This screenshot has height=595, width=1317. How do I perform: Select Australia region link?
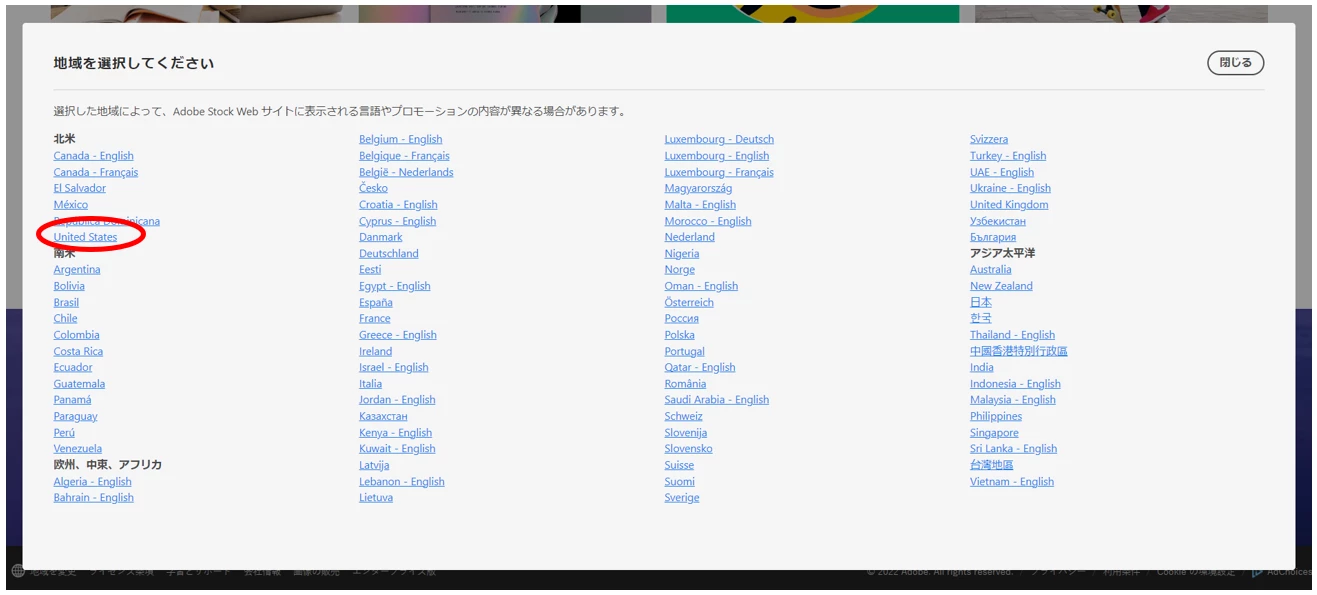point(990,270)
